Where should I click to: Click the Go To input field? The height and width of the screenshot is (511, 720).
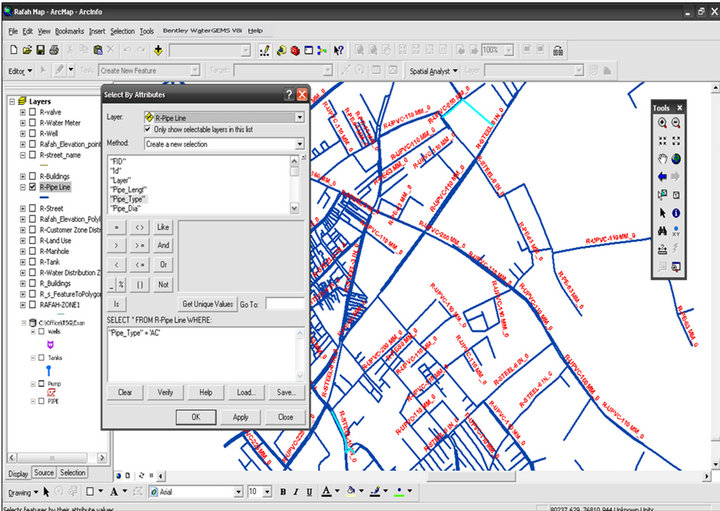click(x=285, y=304)
